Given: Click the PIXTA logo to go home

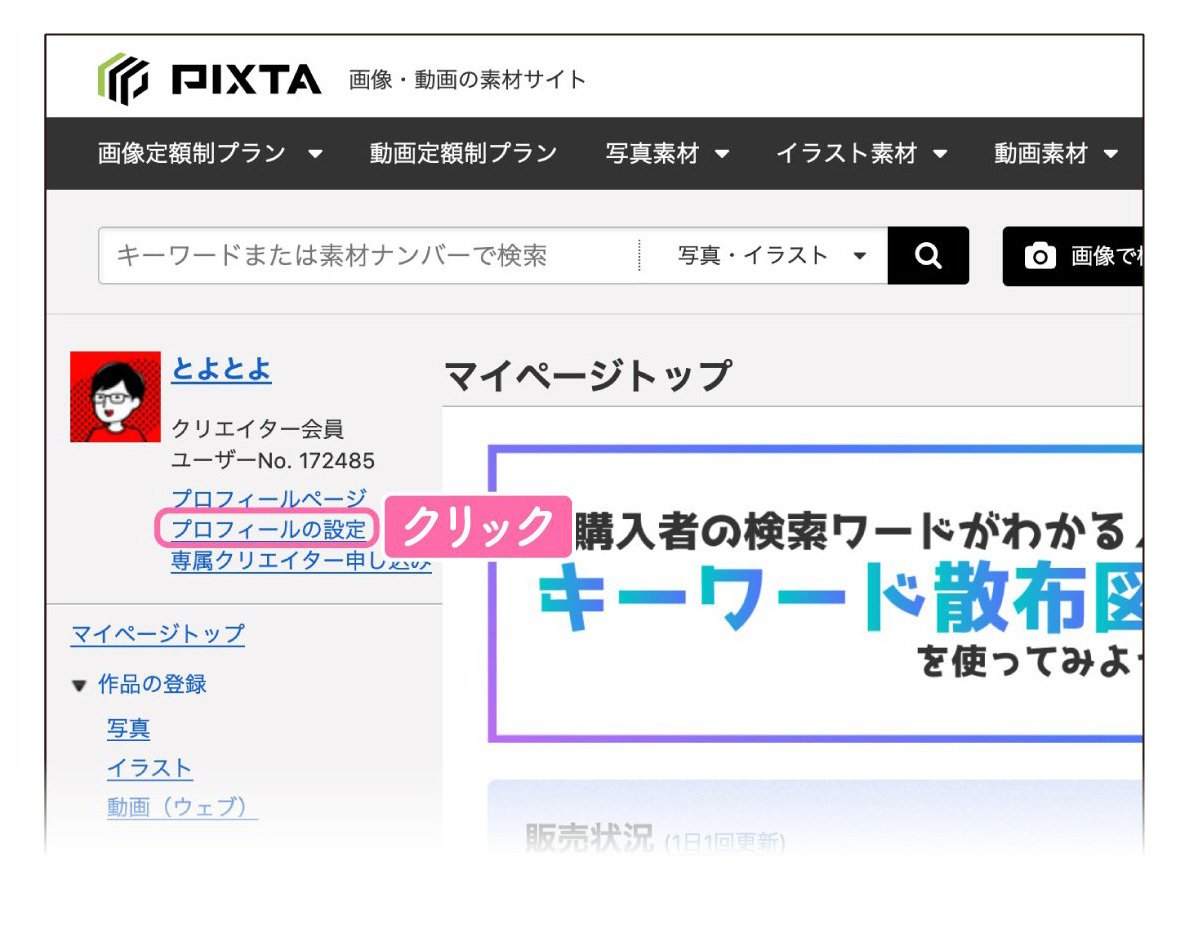Looking at the screenshot, I should pos(205,76).
